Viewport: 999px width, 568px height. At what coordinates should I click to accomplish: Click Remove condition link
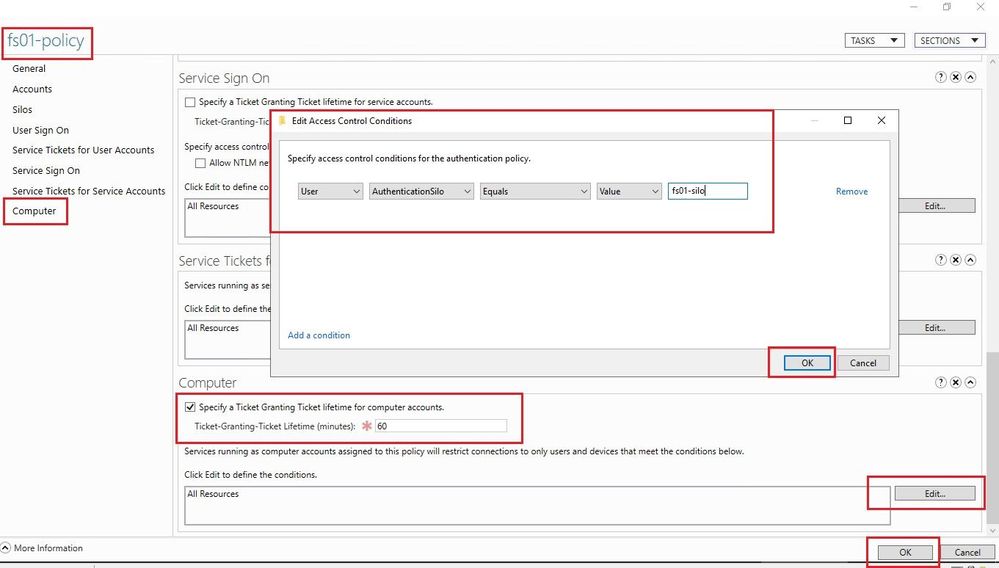852,191
